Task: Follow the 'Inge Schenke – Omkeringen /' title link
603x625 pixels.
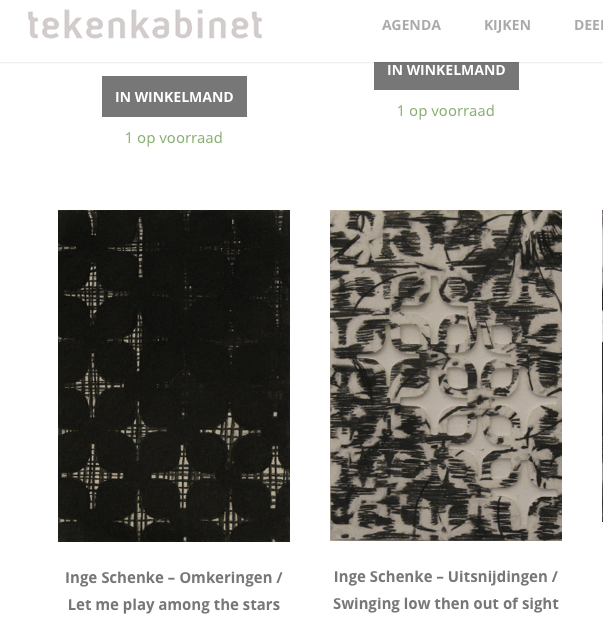Action: click(x=174, y=578)
